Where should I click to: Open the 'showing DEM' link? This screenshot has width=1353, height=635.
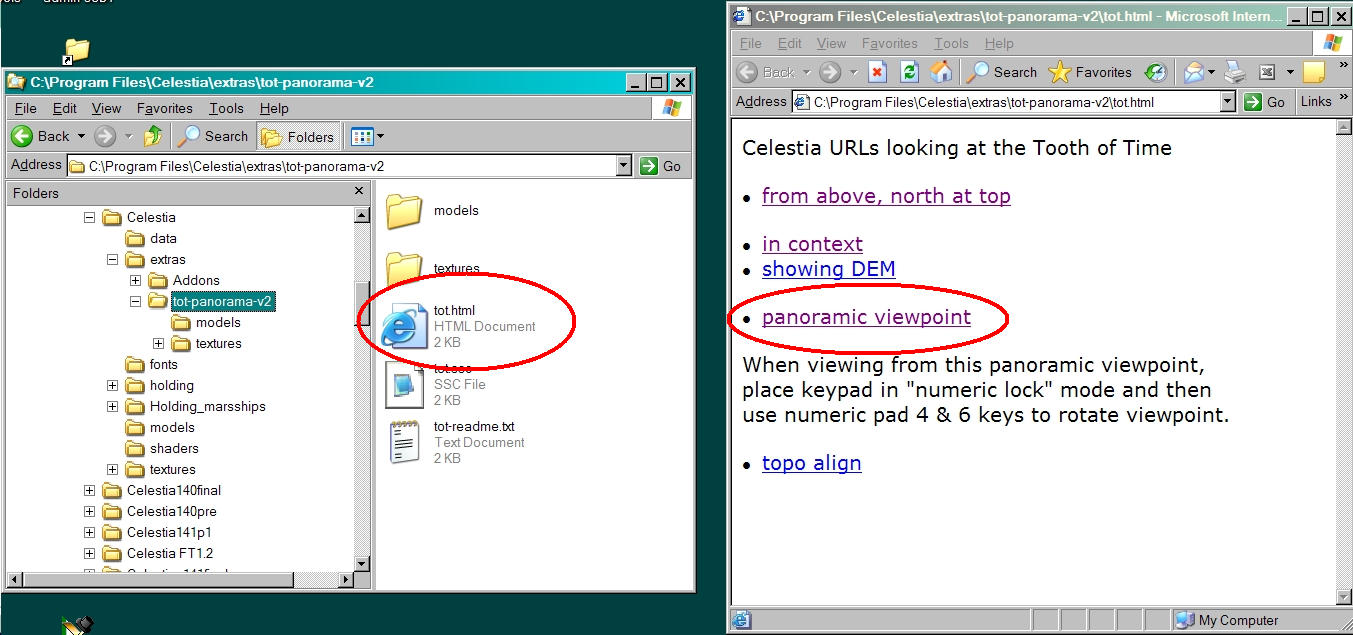coord(829,269)
